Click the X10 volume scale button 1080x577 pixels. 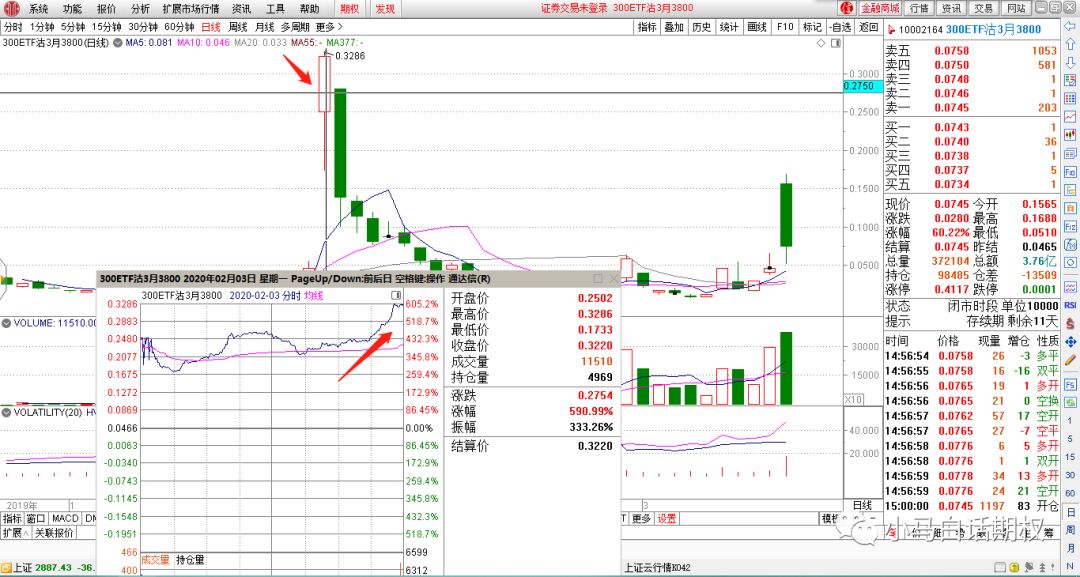click(853, 399)
